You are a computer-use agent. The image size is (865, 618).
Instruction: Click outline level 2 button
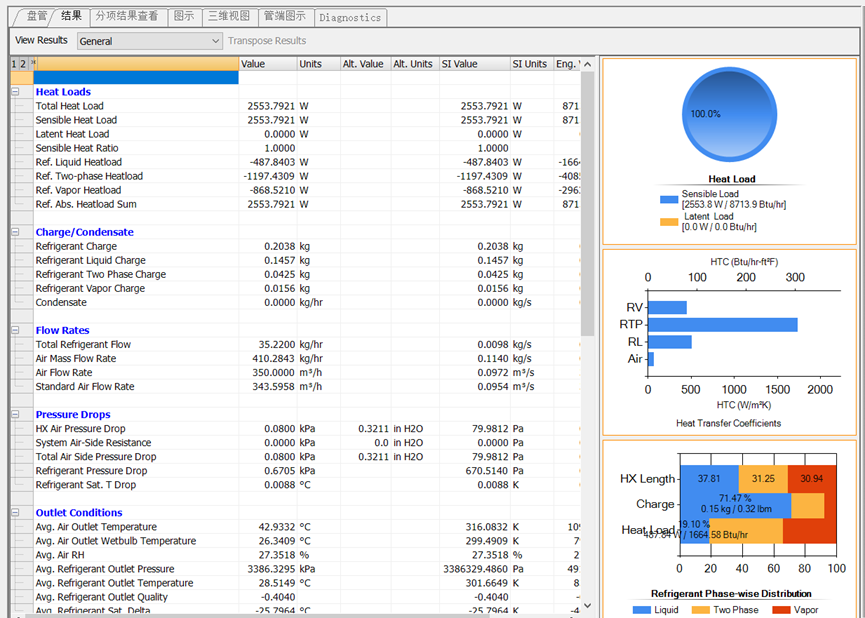[23, 64]
